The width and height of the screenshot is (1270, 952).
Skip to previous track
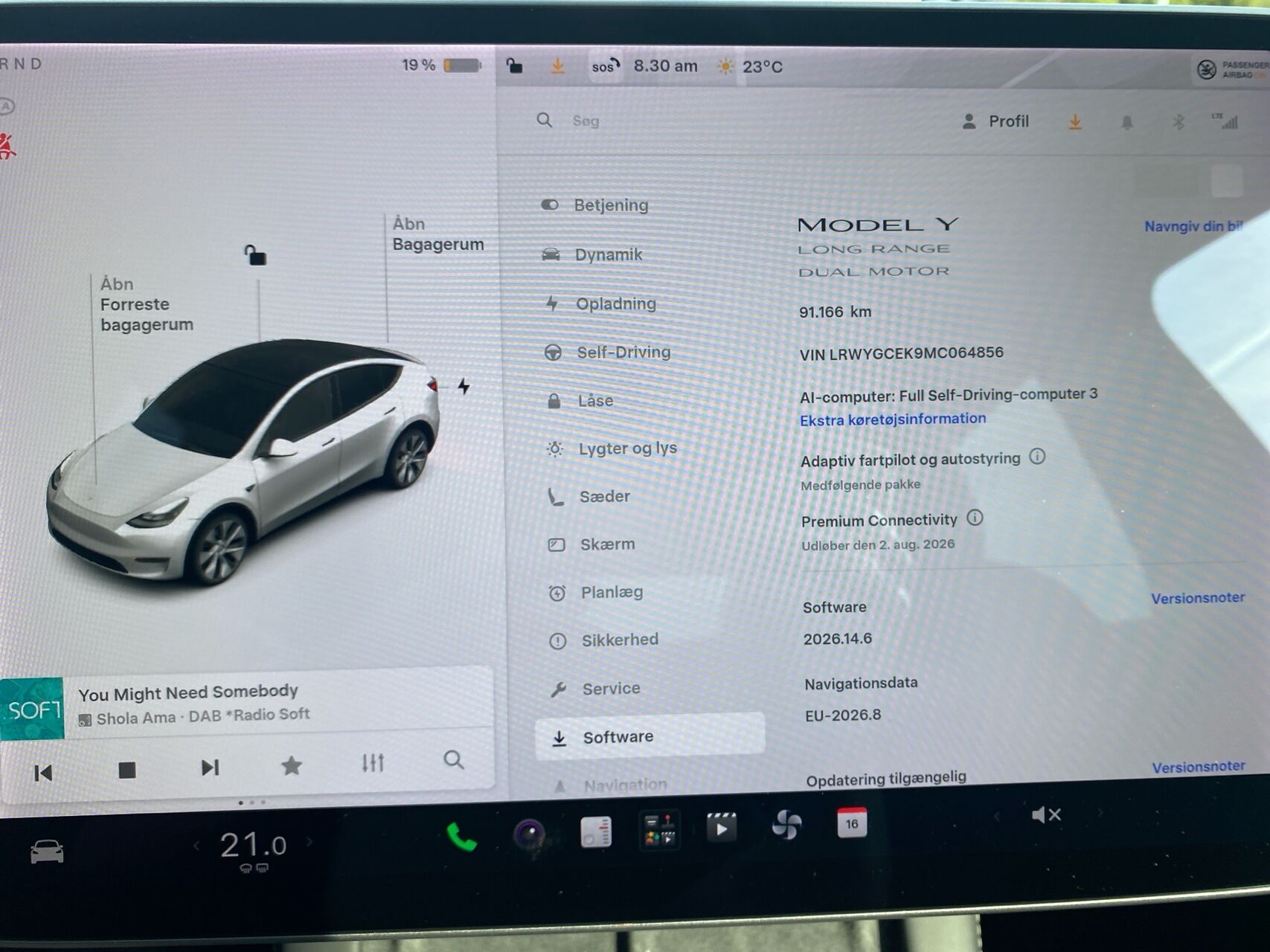tap(43, 773)
